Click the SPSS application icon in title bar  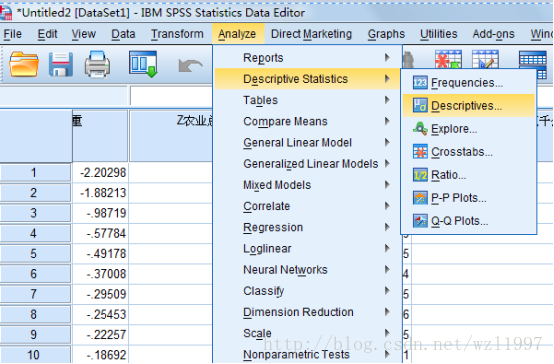click(x=6, y=13)
